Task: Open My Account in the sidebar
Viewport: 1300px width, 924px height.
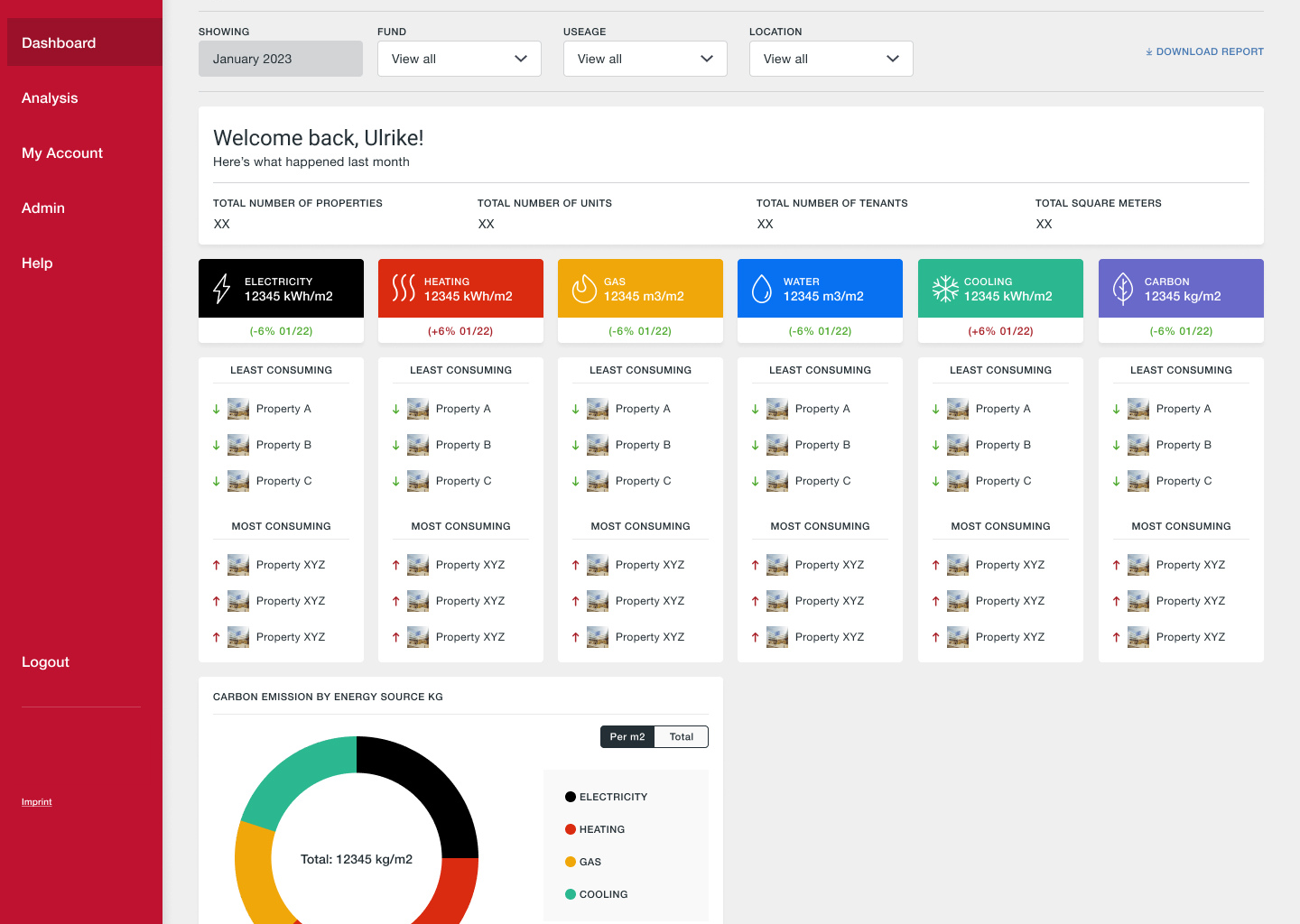Action: tap(62, 152)
